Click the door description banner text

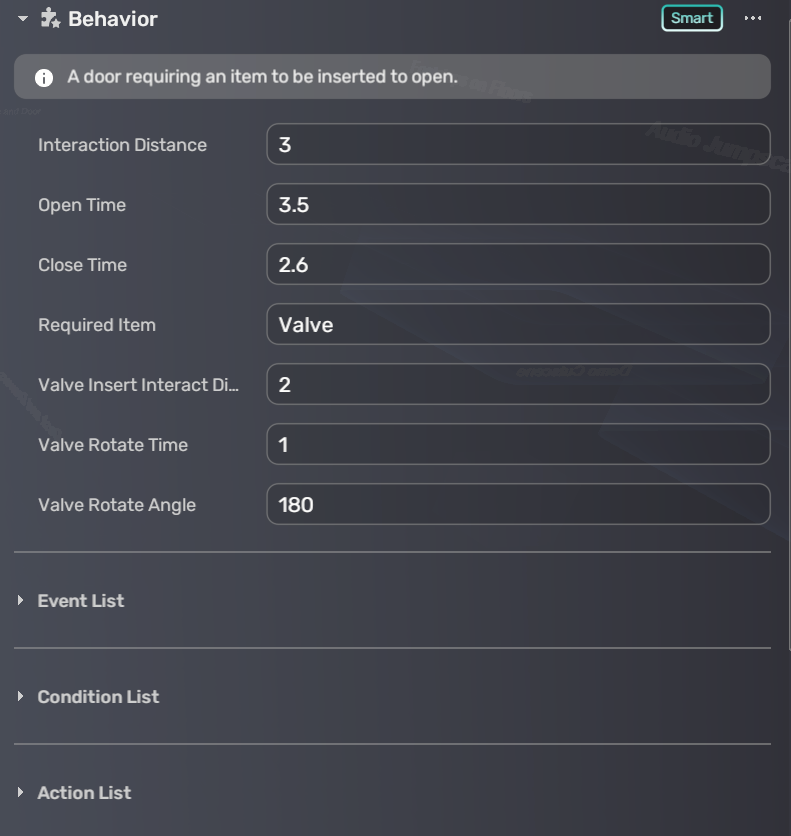tap(262, 77)
